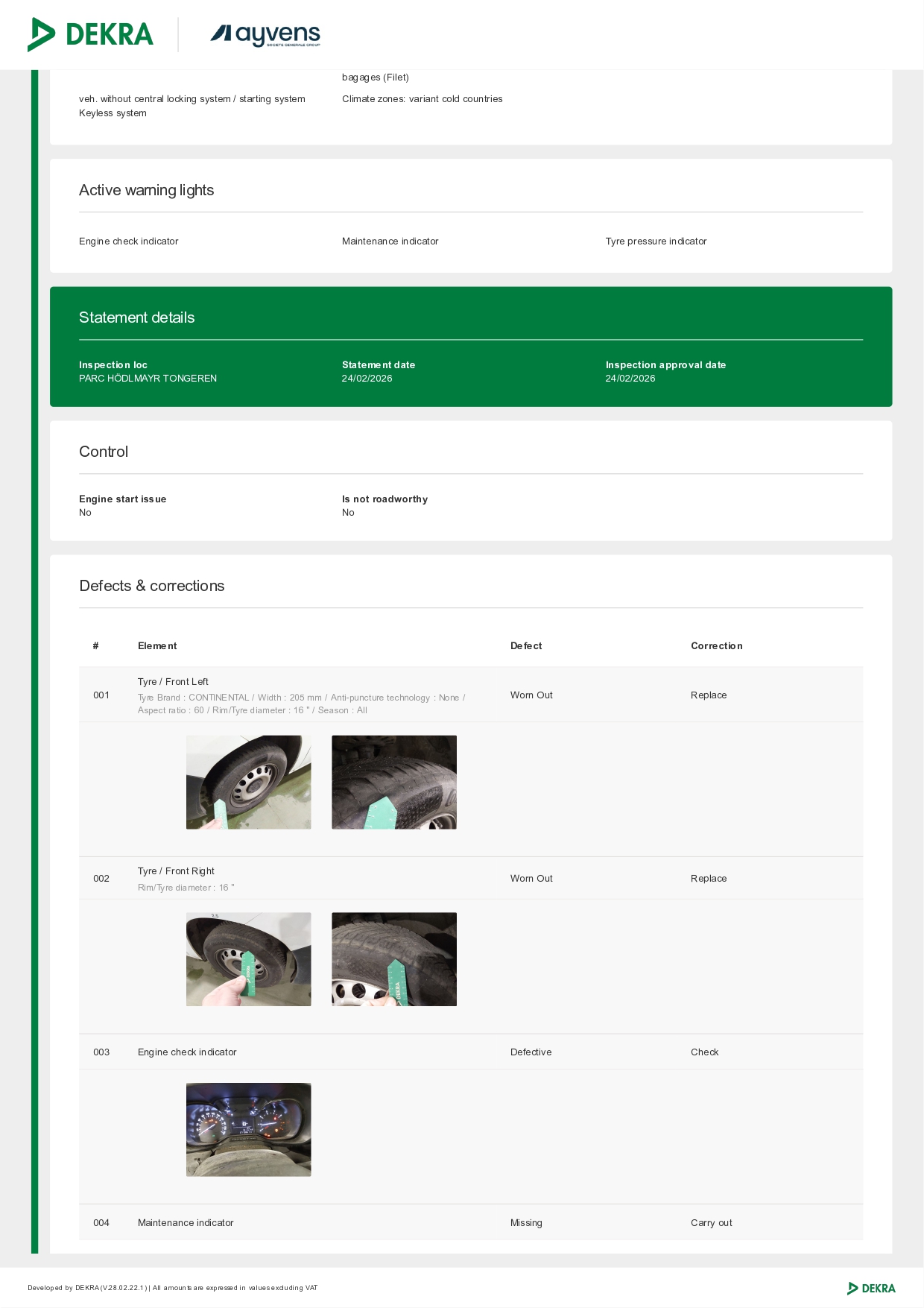Click PARC HÖDLMAYR TONGEREN inspection location
This screenshot has width=924, height=1308.
(x=148, y=379)
